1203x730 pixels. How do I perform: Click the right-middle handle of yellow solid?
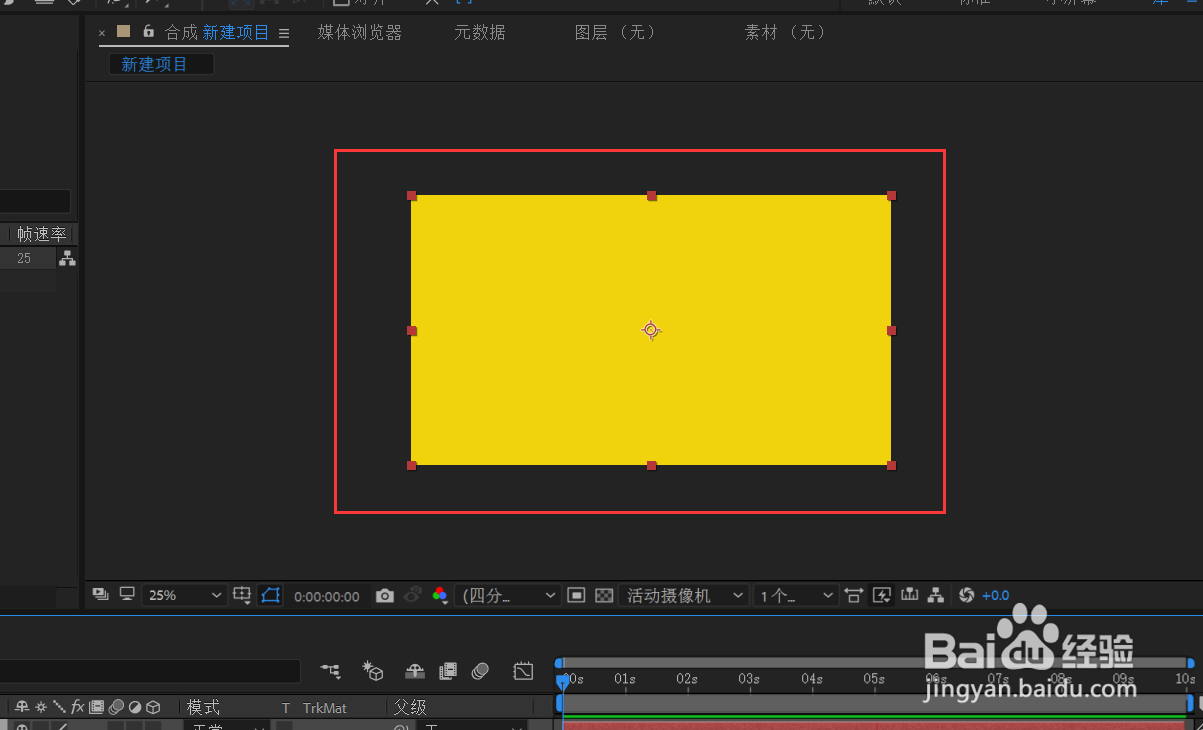[x=892, y=330]
